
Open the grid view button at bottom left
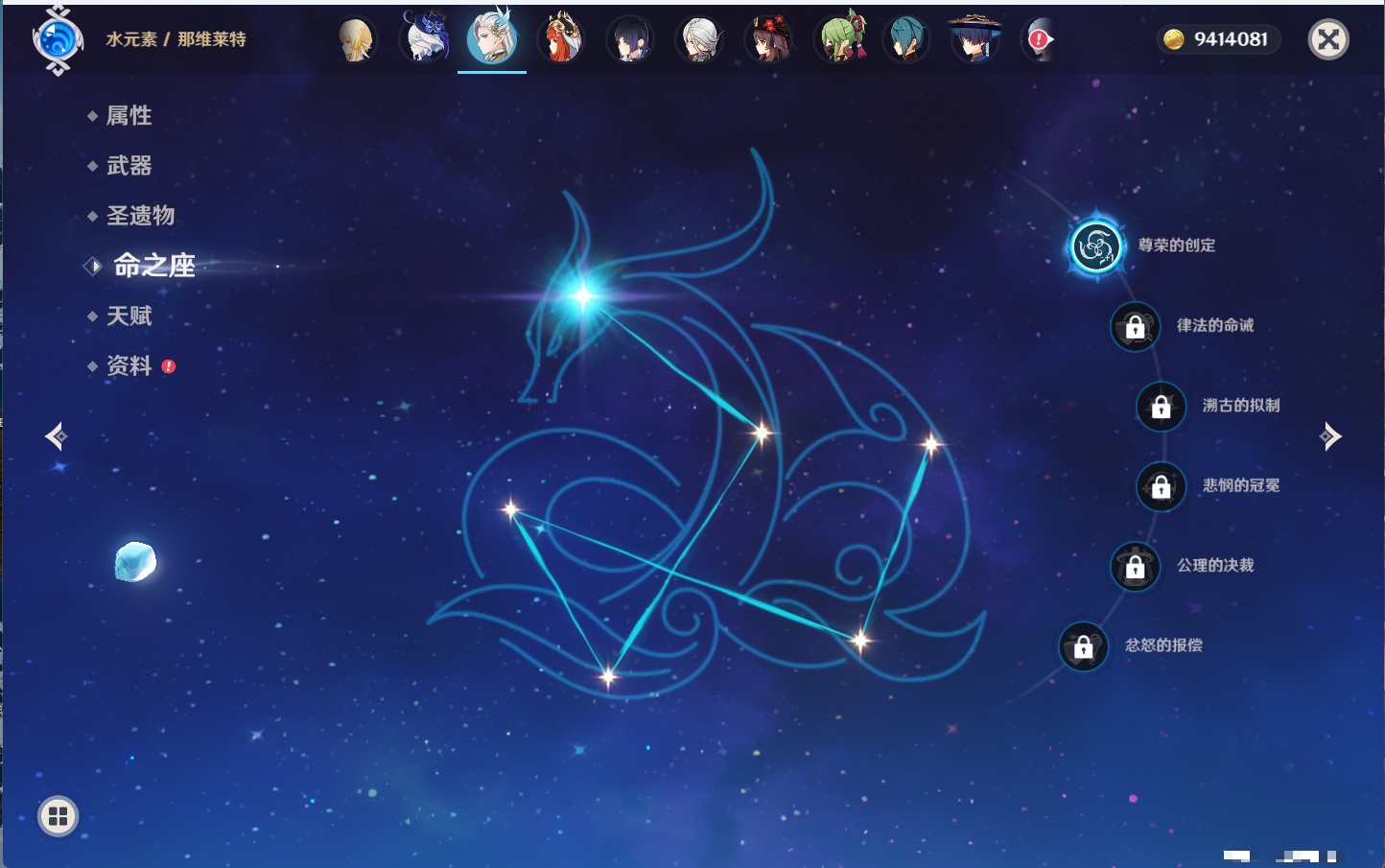coord(58,816)
